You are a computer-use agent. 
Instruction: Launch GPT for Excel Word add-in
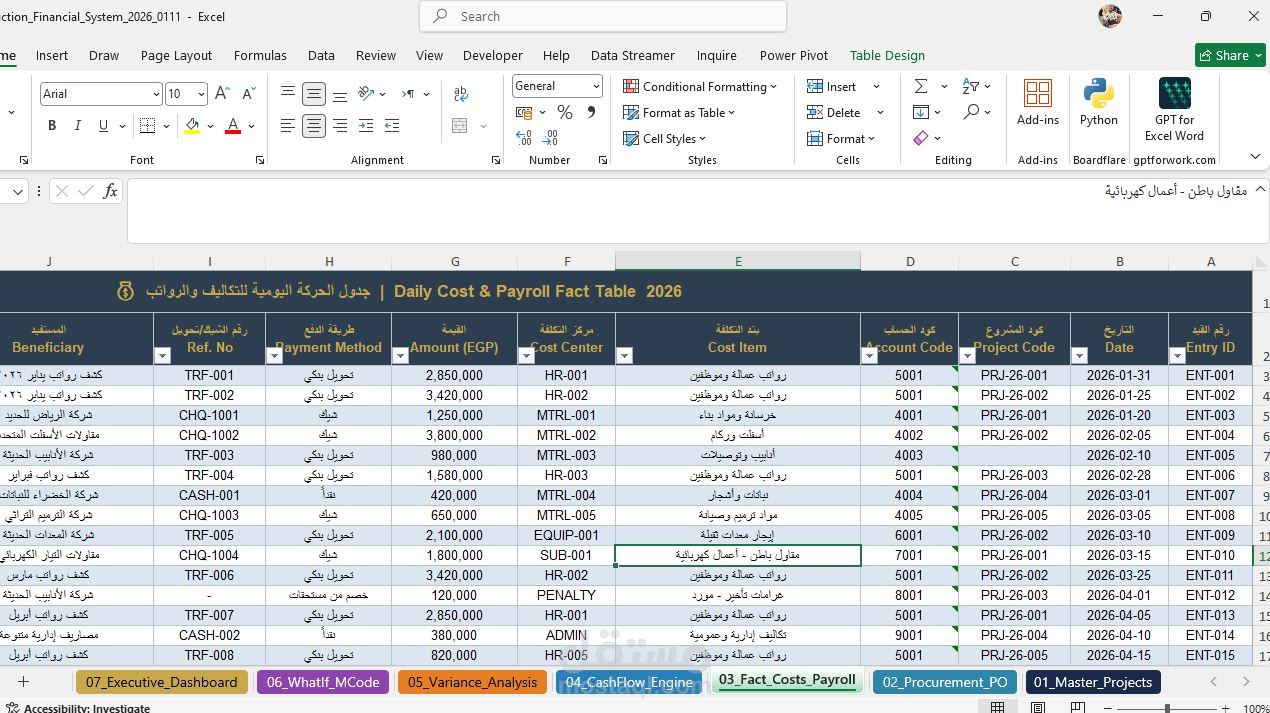[x=1174, y=109]
